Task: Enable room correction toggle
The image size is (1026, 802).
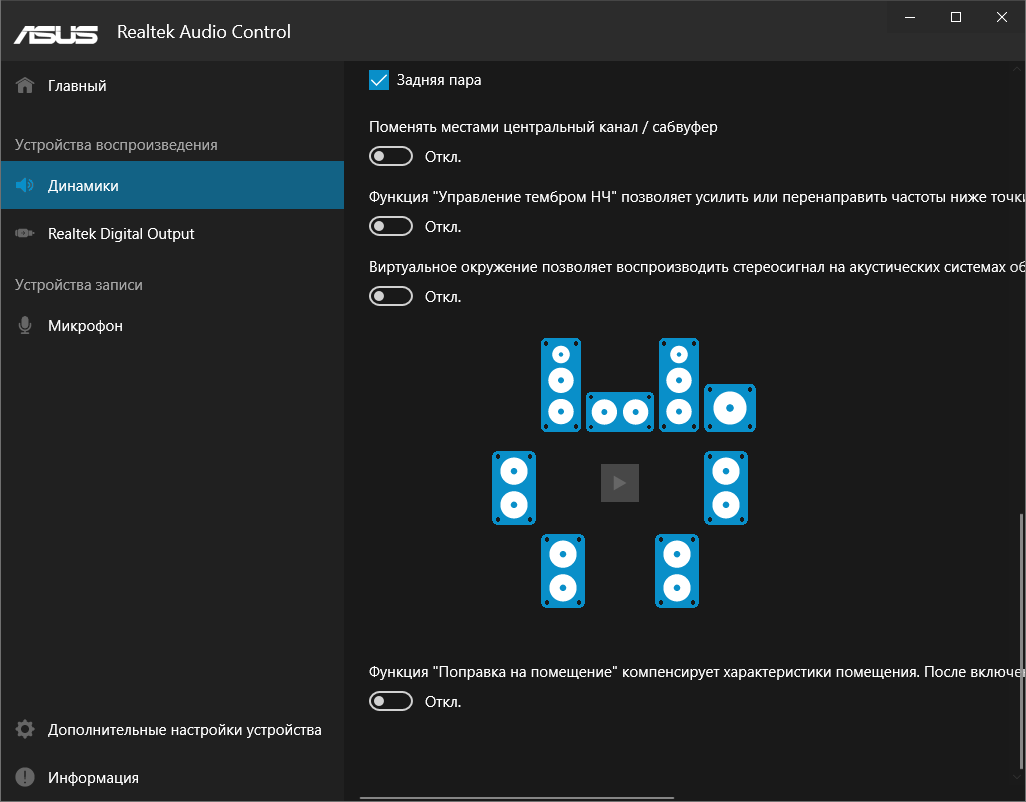Action: point(391,701)
